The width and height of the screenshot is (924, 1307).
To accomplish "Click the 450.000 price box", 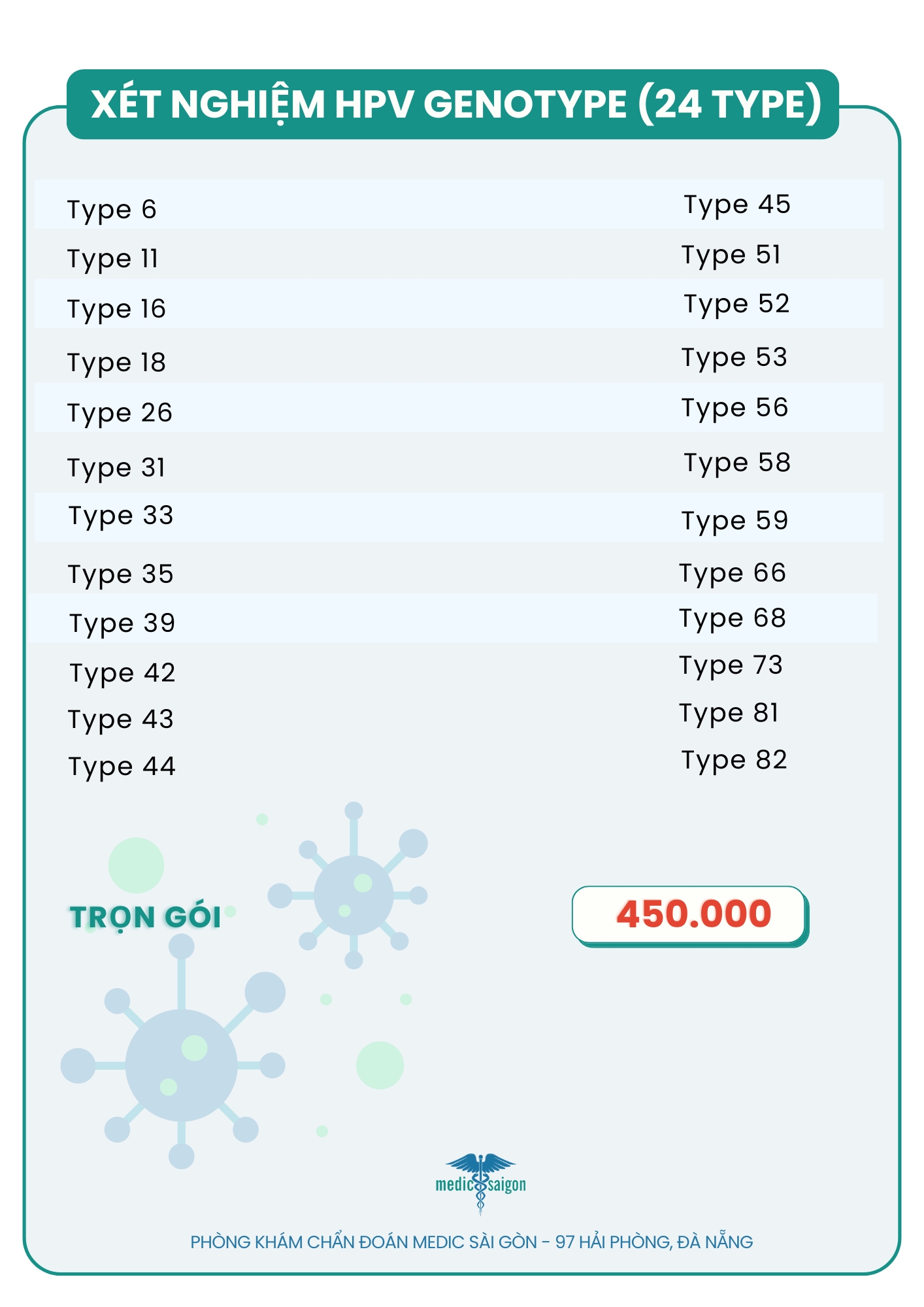I will click(690, 914).
